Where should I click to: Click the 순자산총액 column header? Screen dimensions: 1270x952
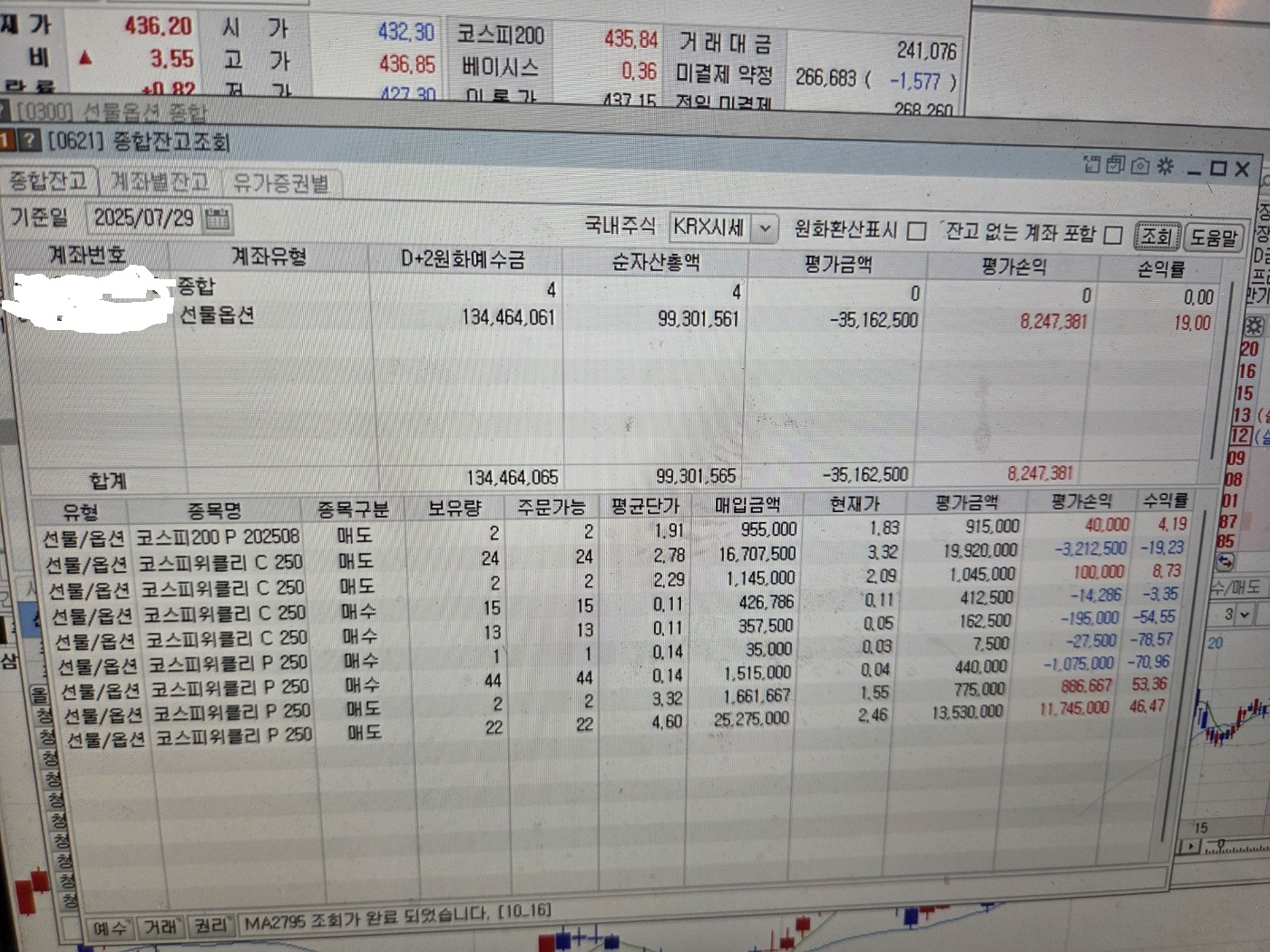[x=656, y=262]
